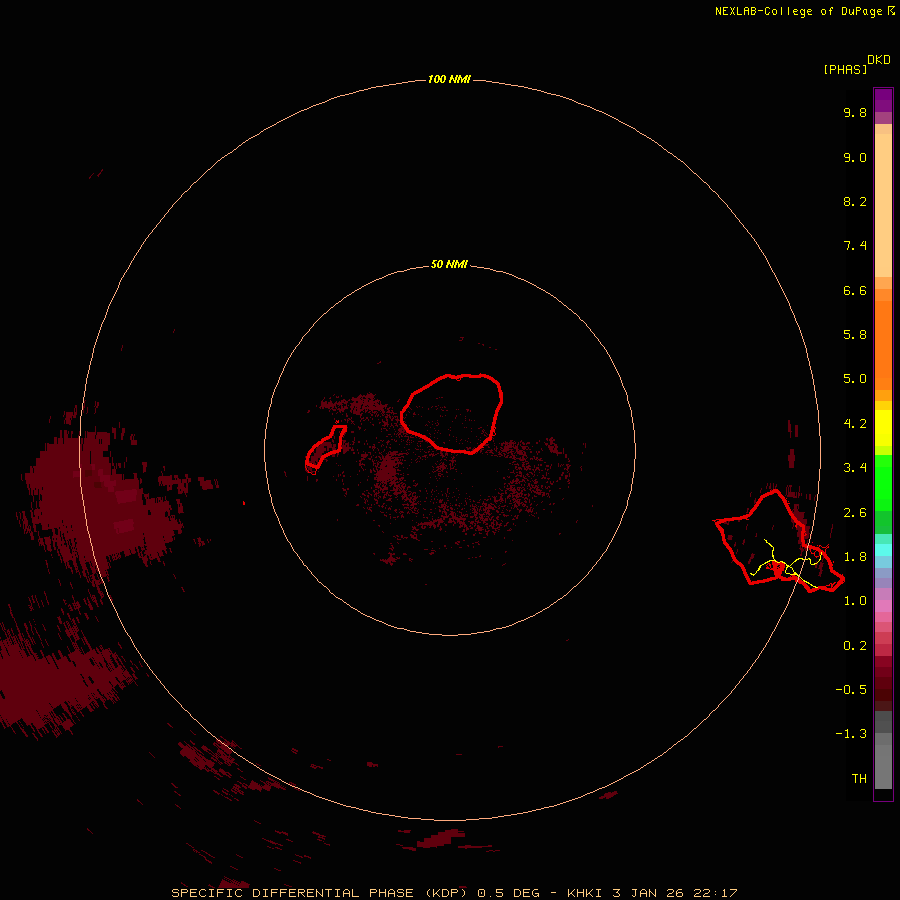
Task: Click the TH threshold label
Action: click(x=859, y=779)
